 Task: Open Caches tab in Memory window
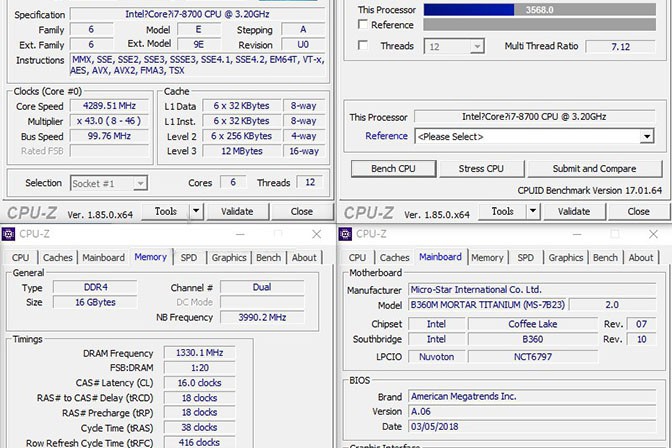57,258
